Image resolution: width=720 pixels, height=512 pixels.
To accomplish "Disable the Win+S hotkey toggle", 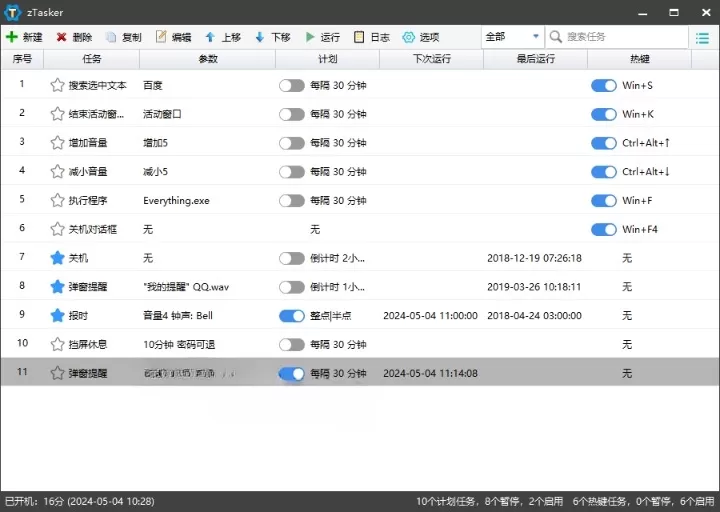I will [604, 85].
